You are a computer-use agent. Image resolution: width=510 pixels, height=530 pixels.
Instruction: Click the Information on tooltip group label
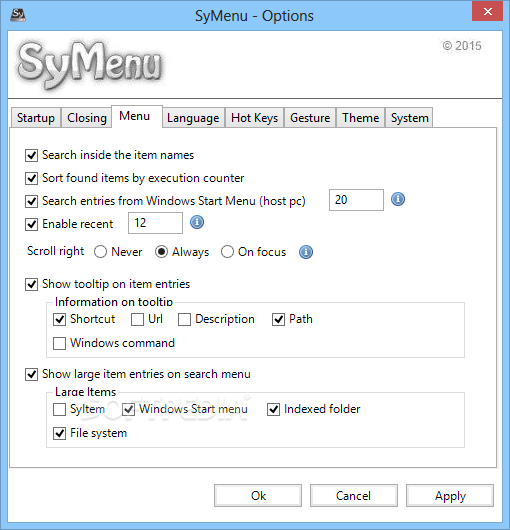tap(114, 302)
